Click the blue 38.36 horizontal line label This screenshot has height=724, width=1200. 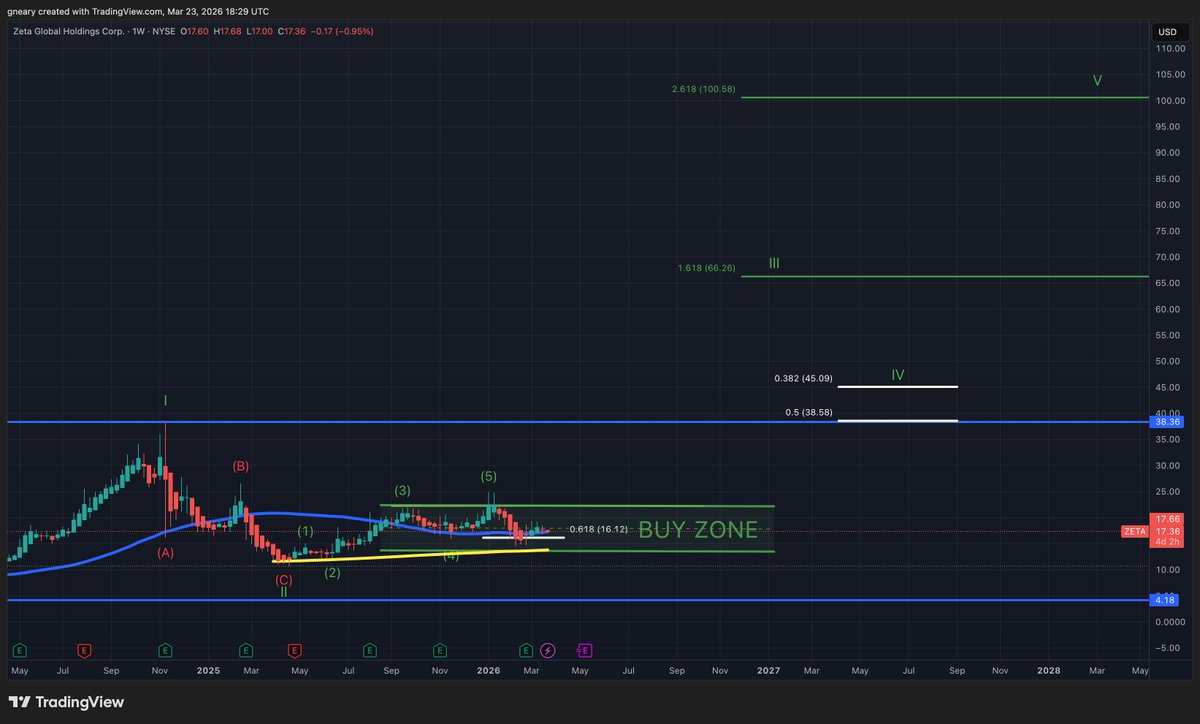(1164, 422)
